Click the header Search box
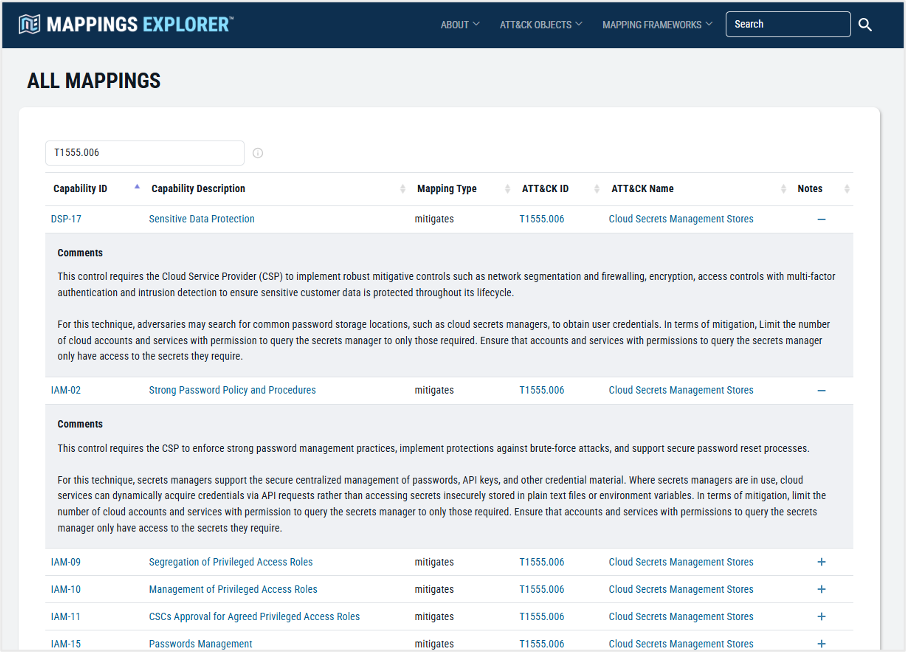The height and width of the screenshot is (652, 906). [788, 25]
